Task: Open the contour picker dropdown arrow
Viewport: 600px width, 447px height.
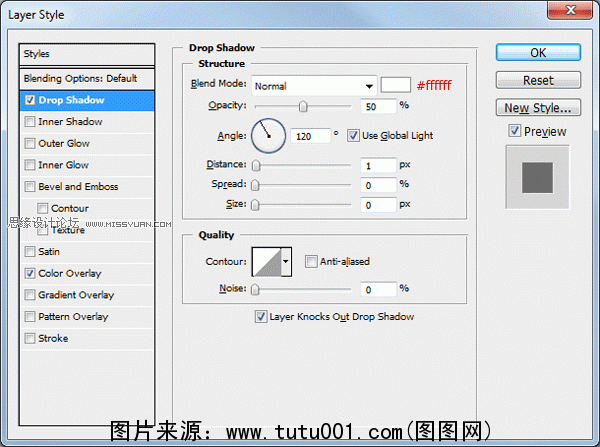Action: tap(286, 262)
